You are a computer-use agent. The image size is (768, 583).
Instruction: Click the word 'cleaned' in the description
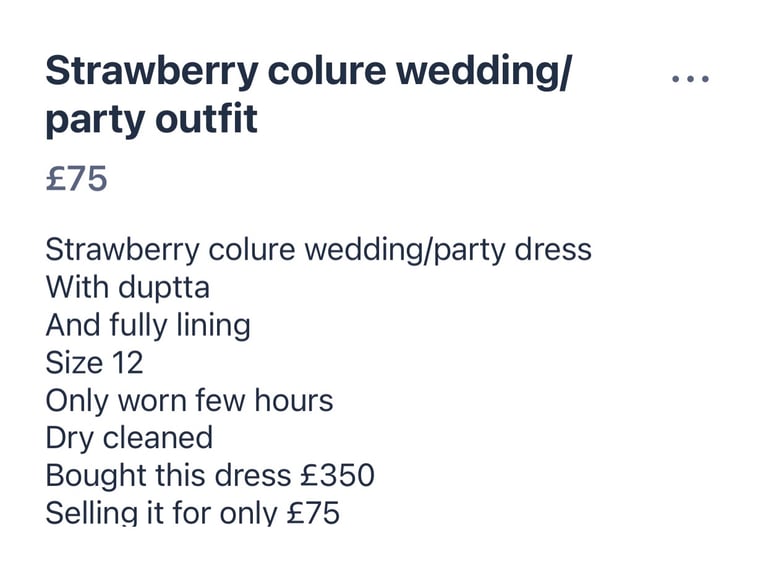coord(158,437)
